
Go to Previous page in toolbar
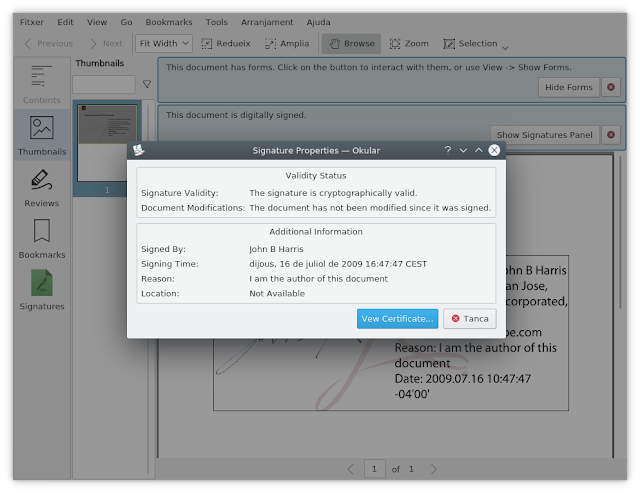tap(49, 43)
